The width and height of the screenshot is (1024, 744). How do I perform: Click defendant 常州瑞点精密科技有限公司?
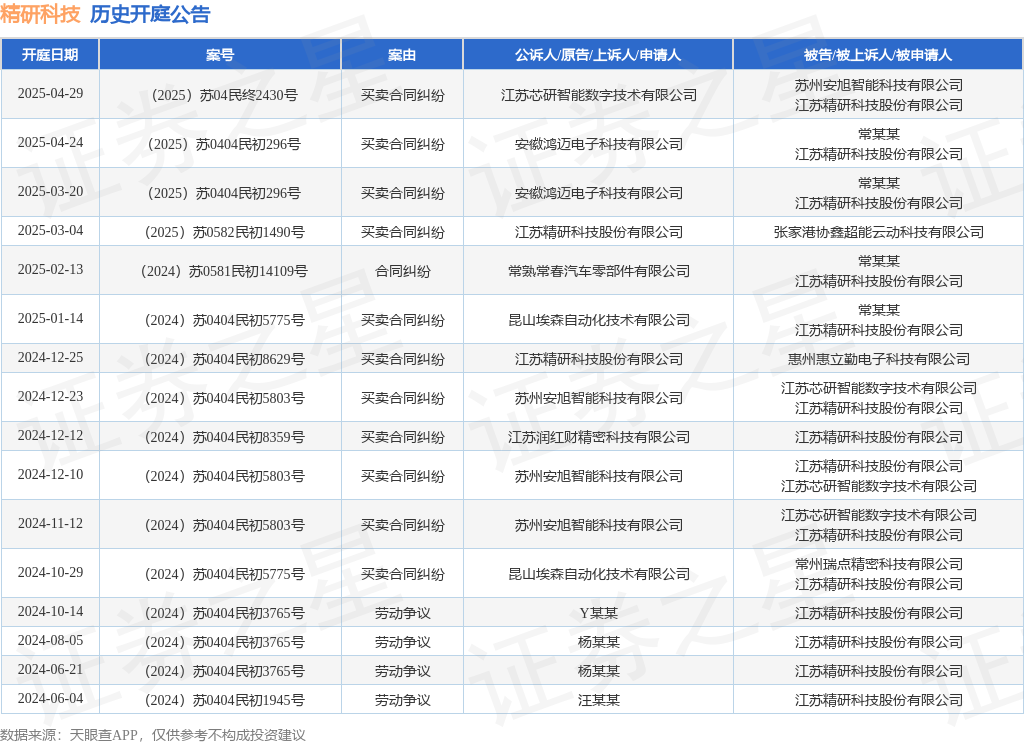click(878, 564)
